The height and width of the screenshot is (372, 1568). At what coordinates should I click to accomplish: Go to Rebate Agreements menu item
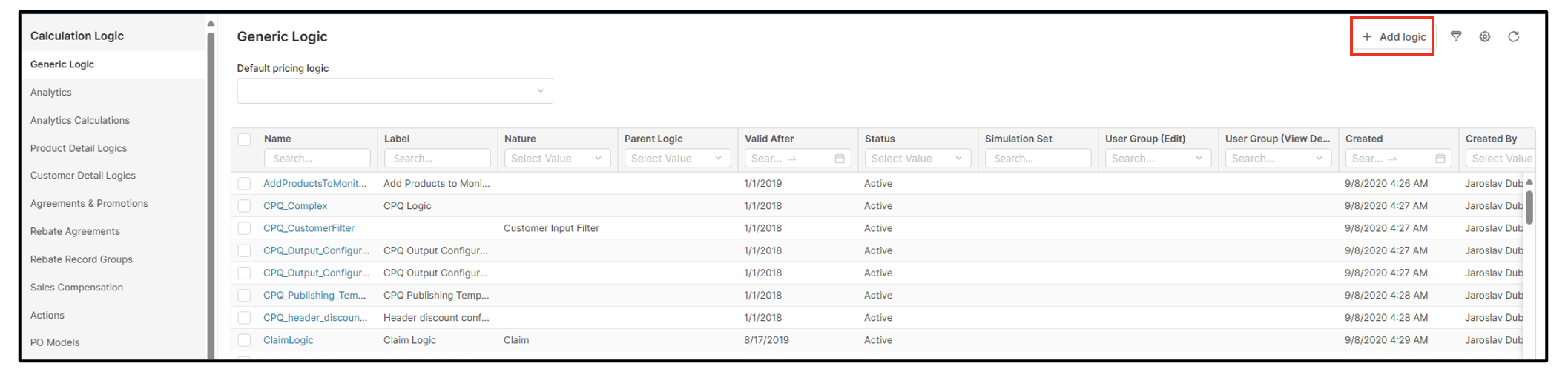(x=75, y=231)
